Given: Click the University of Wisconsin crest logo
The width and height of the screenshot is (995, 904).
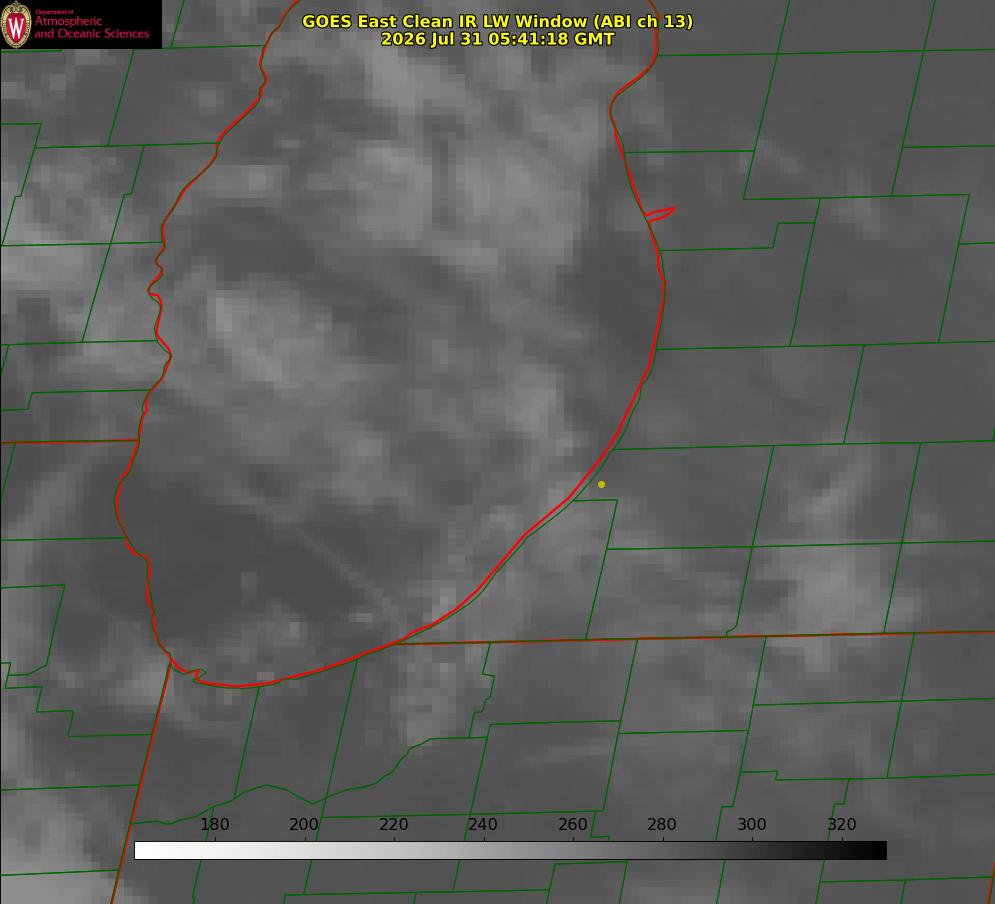Looking at the screenshot, I should (x=16, y=24).
